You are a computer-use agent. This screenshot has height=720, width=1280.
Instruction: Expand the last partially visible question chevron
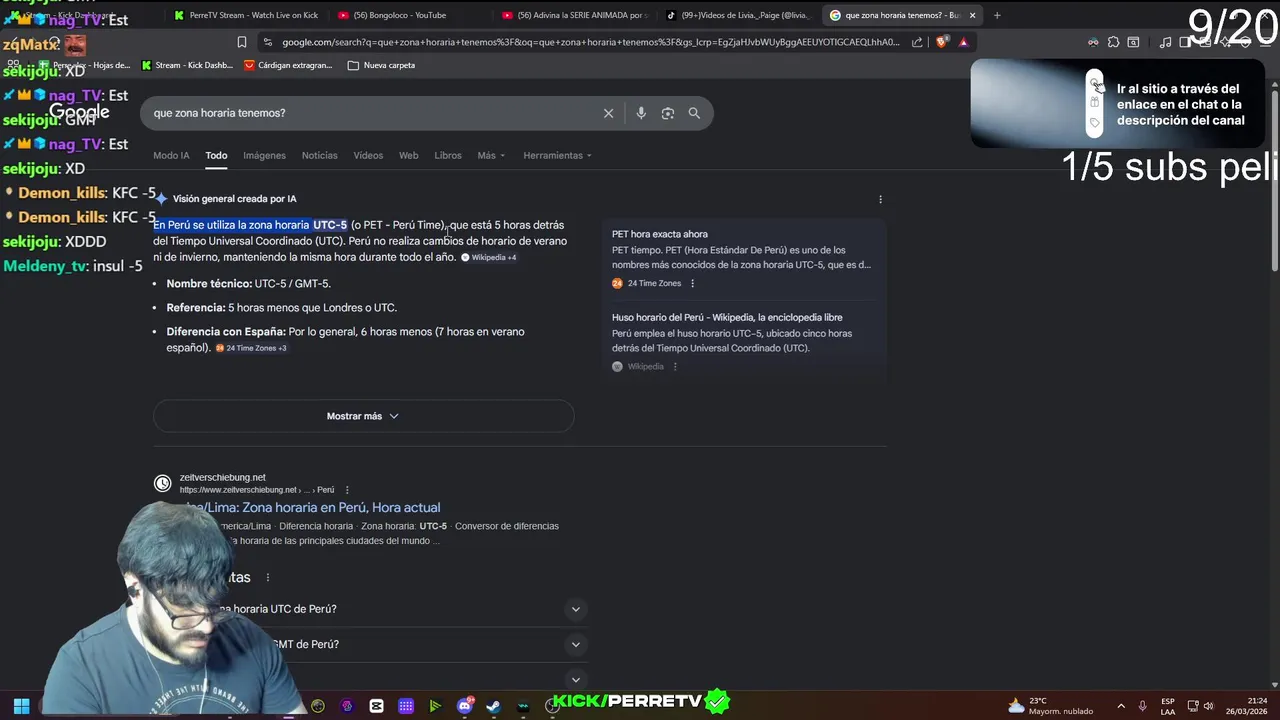(x=575, y=680)
